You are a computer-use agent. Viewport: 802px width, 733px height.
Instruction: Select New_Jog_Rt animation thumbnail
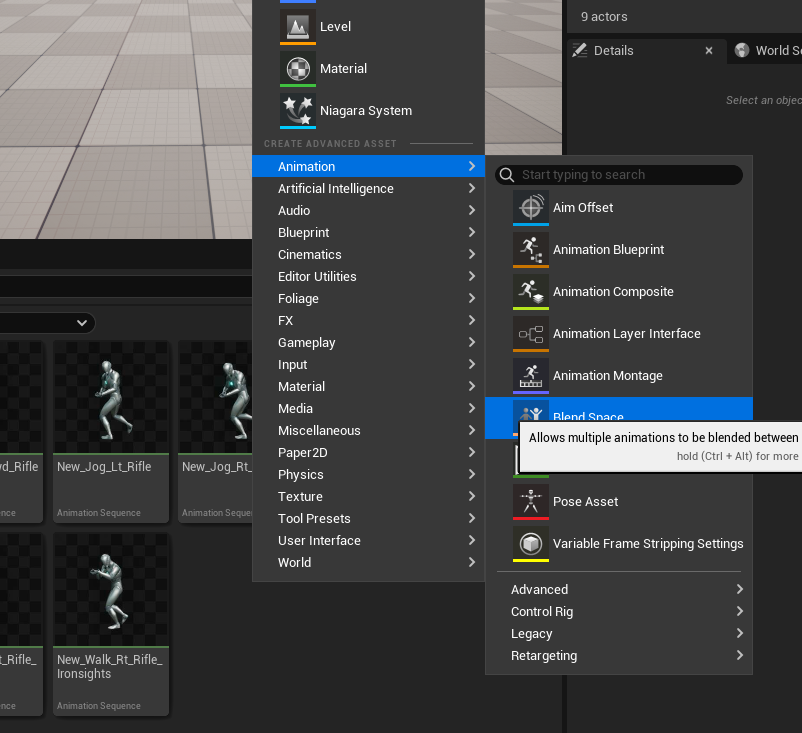coord(215,397)
